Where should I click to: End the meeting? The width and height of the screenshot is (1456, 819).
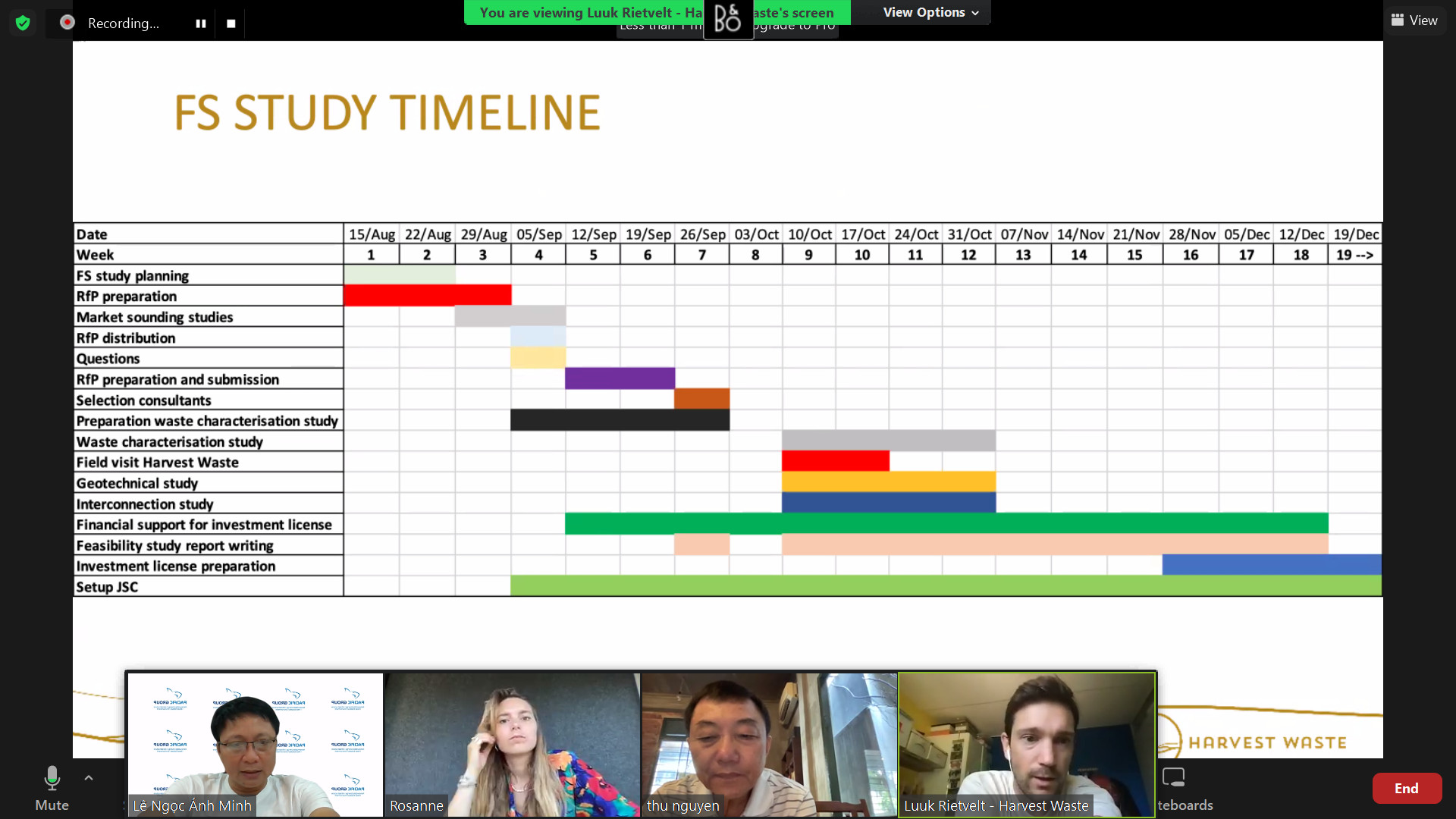tap(1406, 788)
